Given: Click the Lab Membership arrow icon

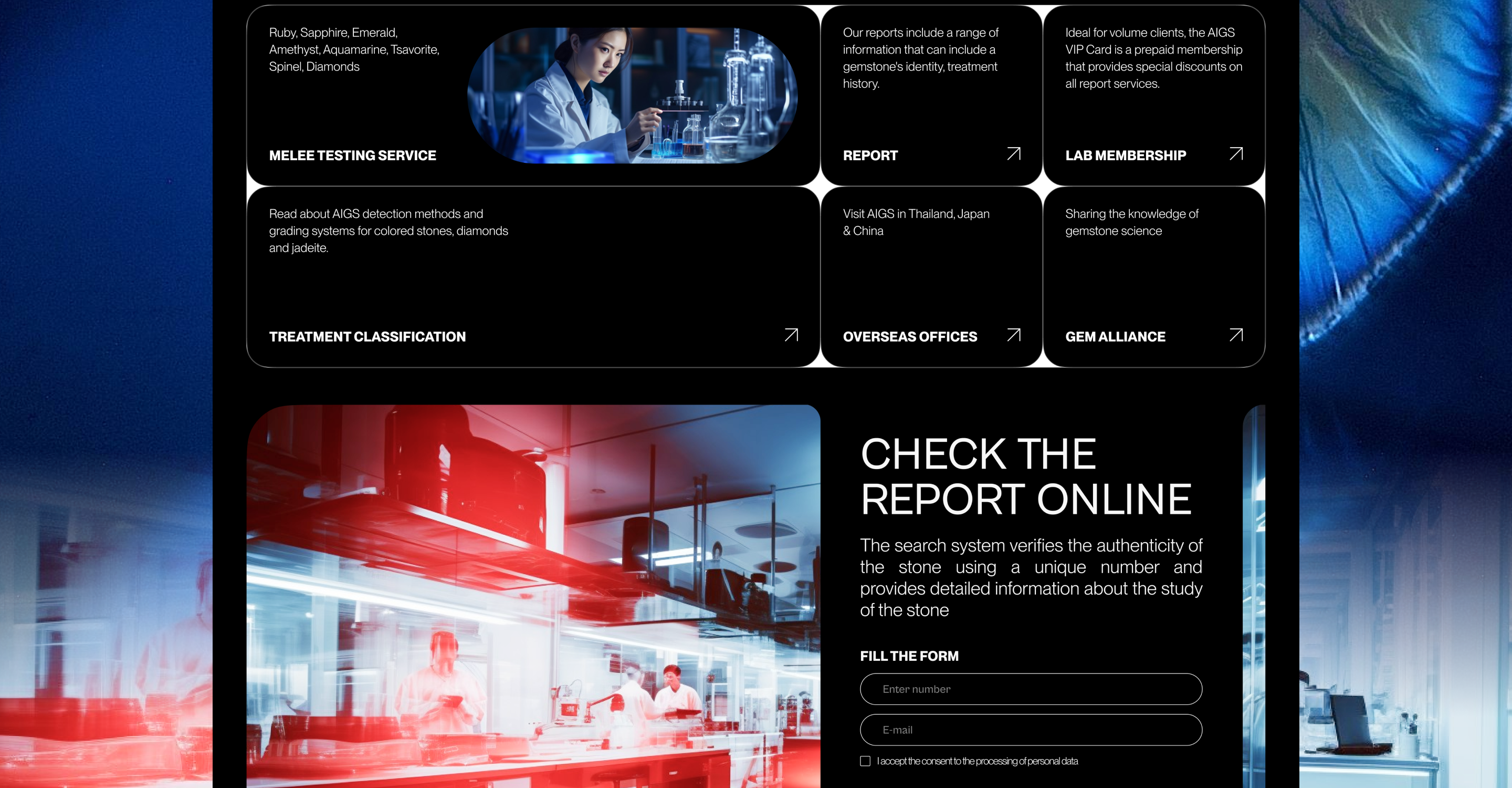Looking at the screenshot, I should (1236, 154).
